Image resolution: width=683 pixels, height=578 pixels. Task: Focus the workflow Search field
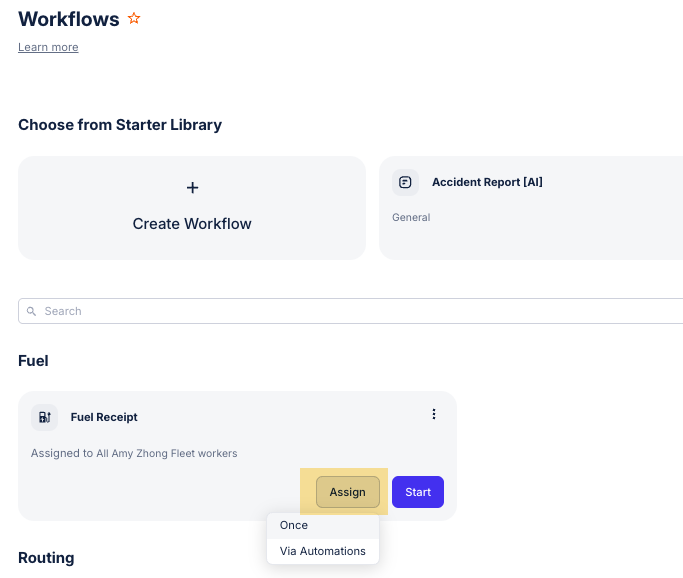(x=351, y=311)
